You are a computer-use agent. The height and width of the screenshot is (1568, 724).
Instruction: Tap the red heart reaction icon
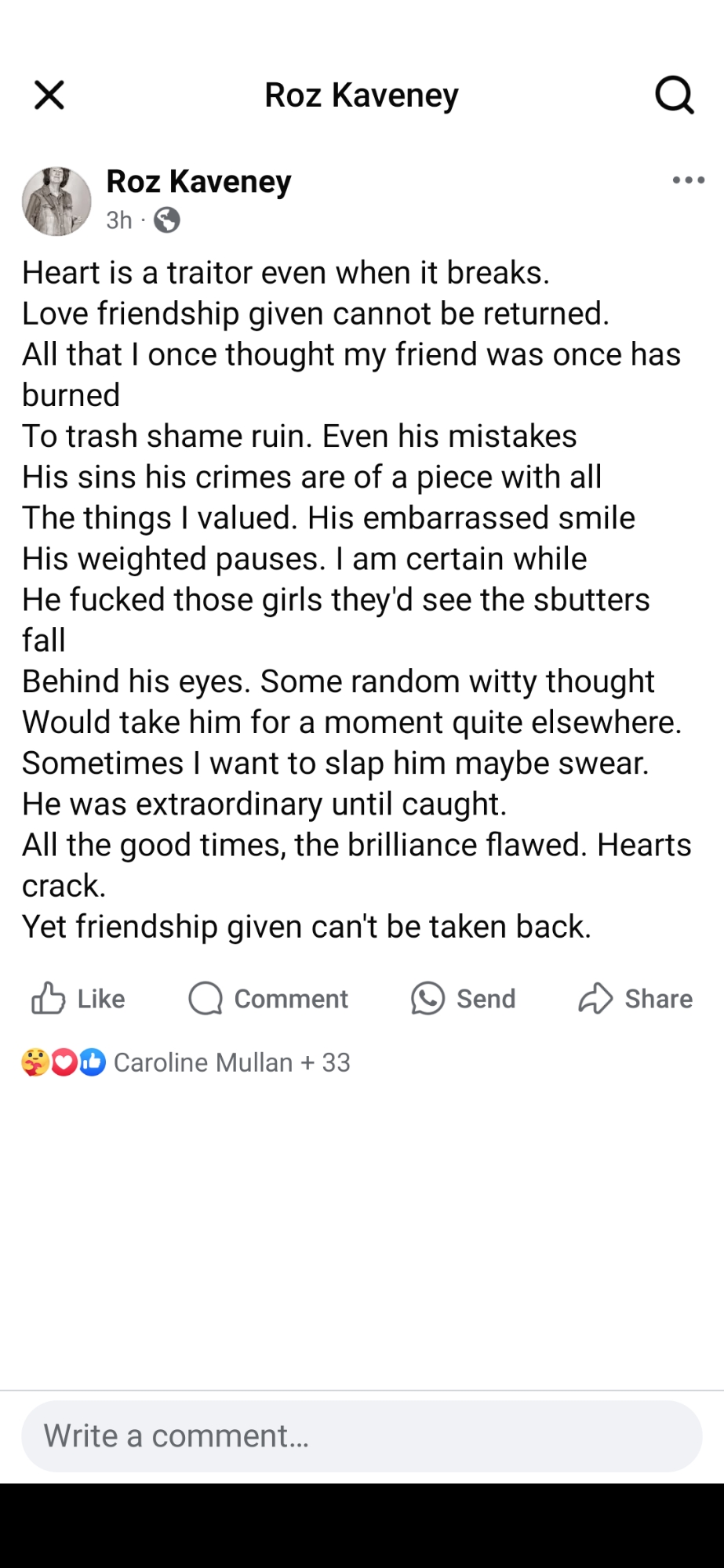64,1062
